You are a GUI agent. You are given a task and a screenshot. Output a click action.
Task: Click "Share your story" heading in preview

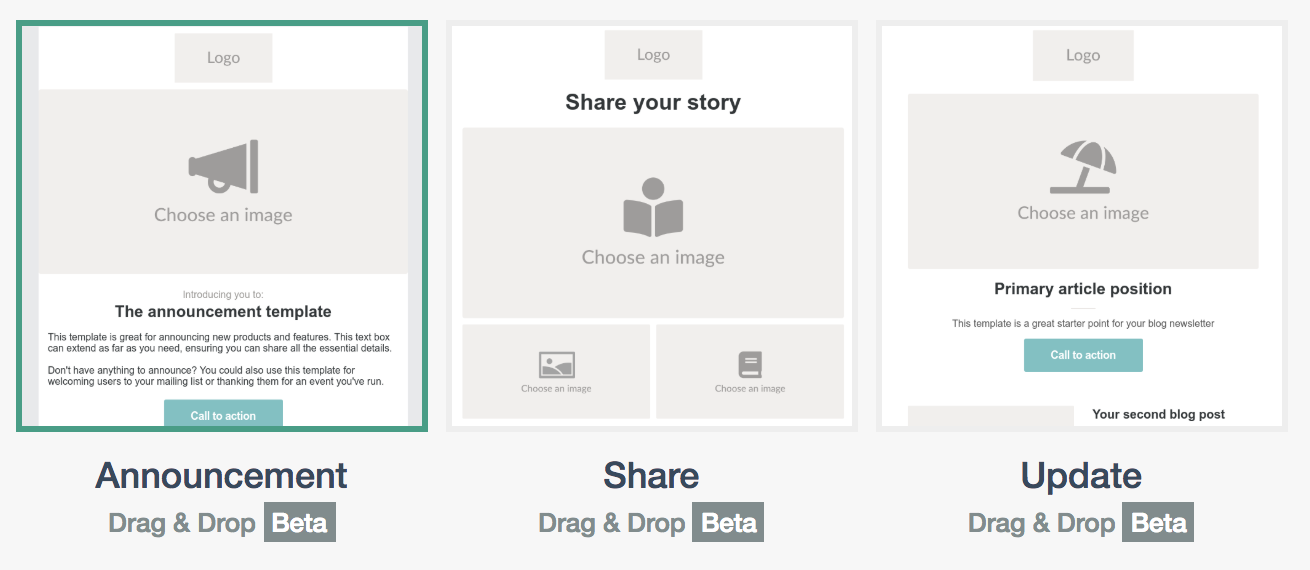point(653,102)
